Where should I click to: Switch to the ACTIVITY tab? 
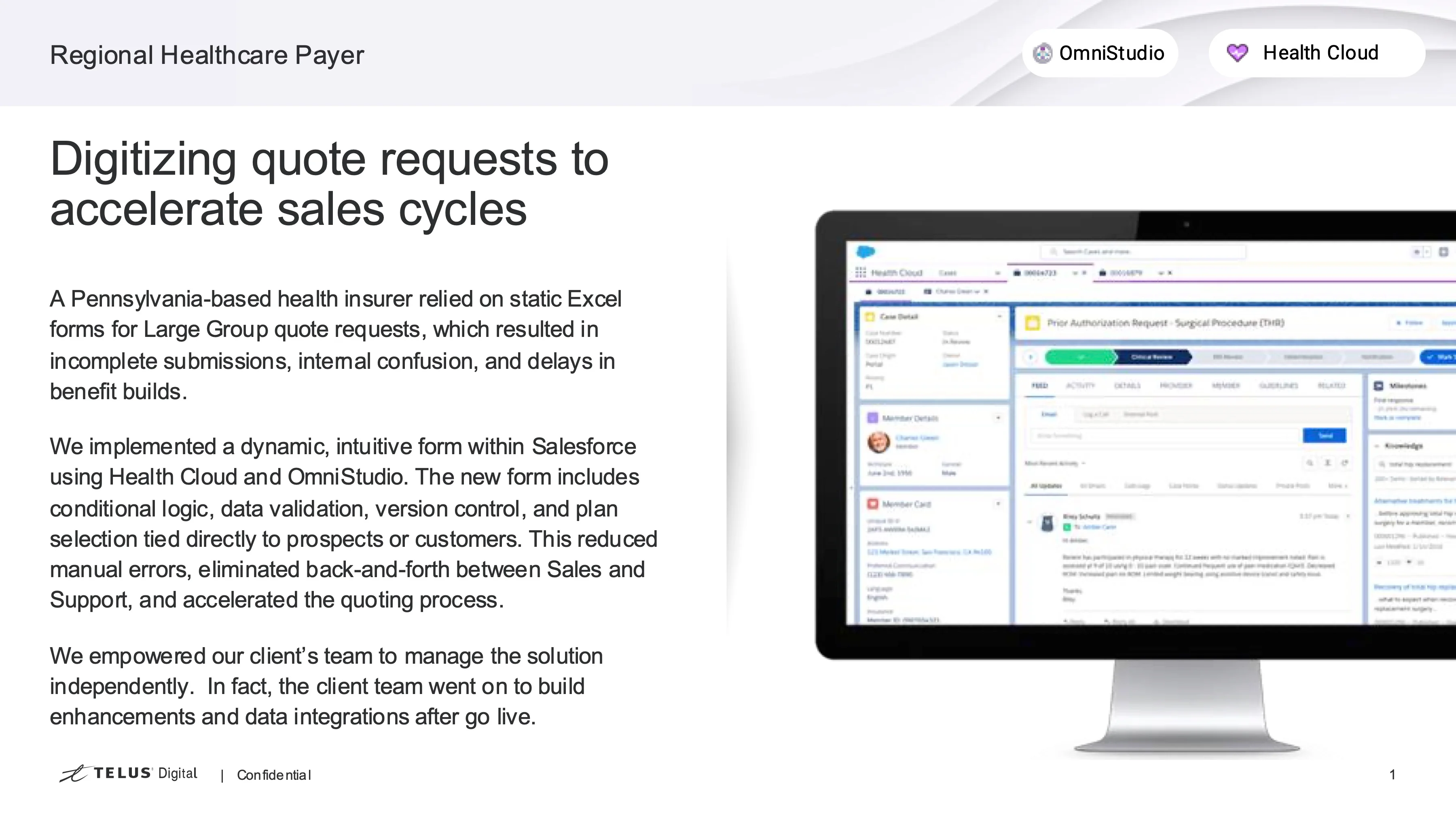(1080, 385)
